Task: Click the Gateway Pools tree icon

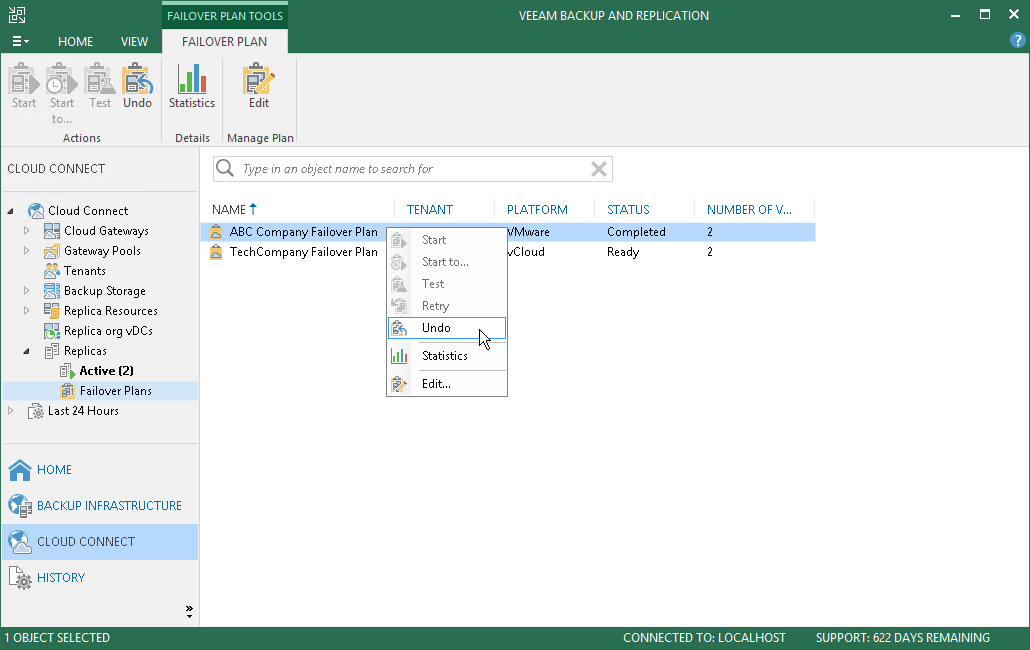Action: click(x=52, y=251)
